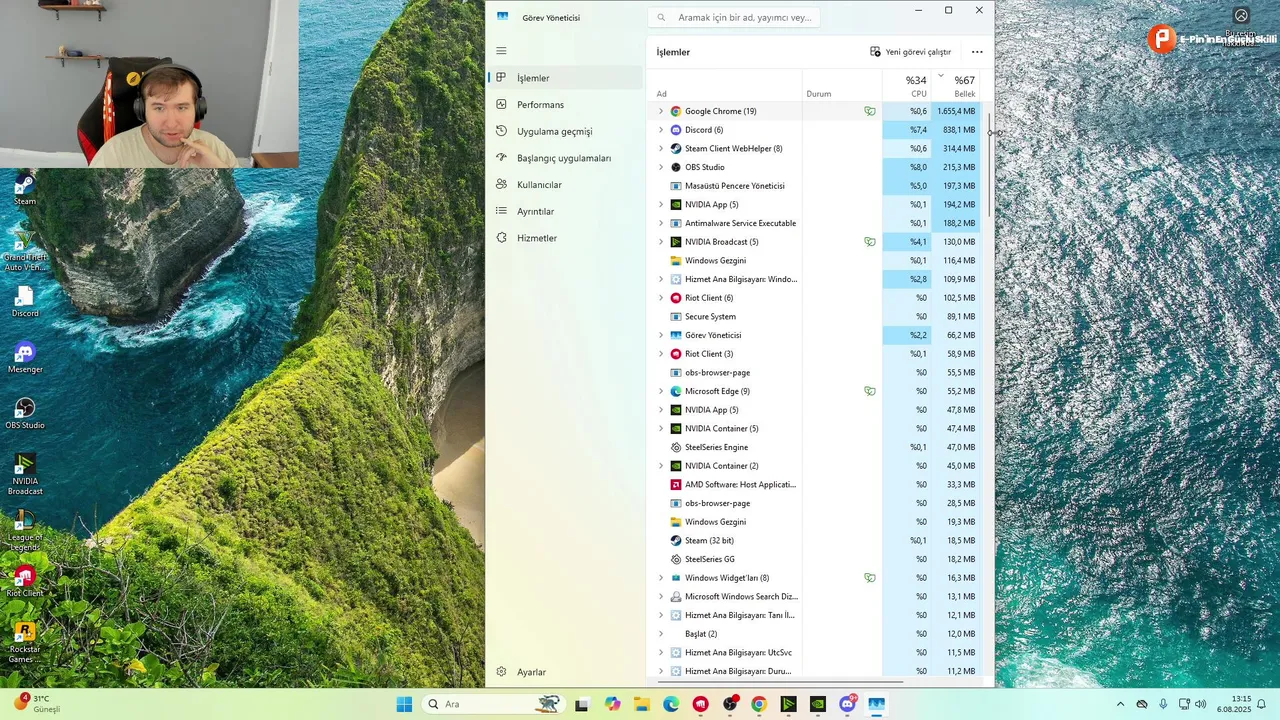Viewport: 1280px width, 720px height.
Task: Expand the Başlat (2) process group
Action: [660, 634]
